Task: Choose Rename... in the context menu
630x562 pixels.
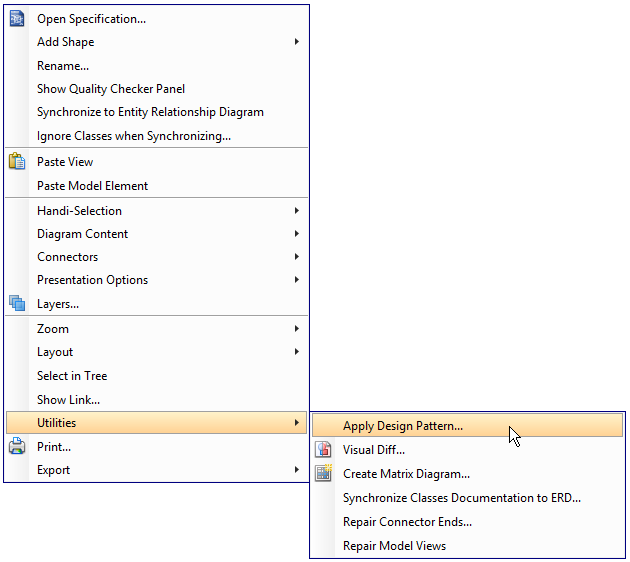Action: pos(157,65)
